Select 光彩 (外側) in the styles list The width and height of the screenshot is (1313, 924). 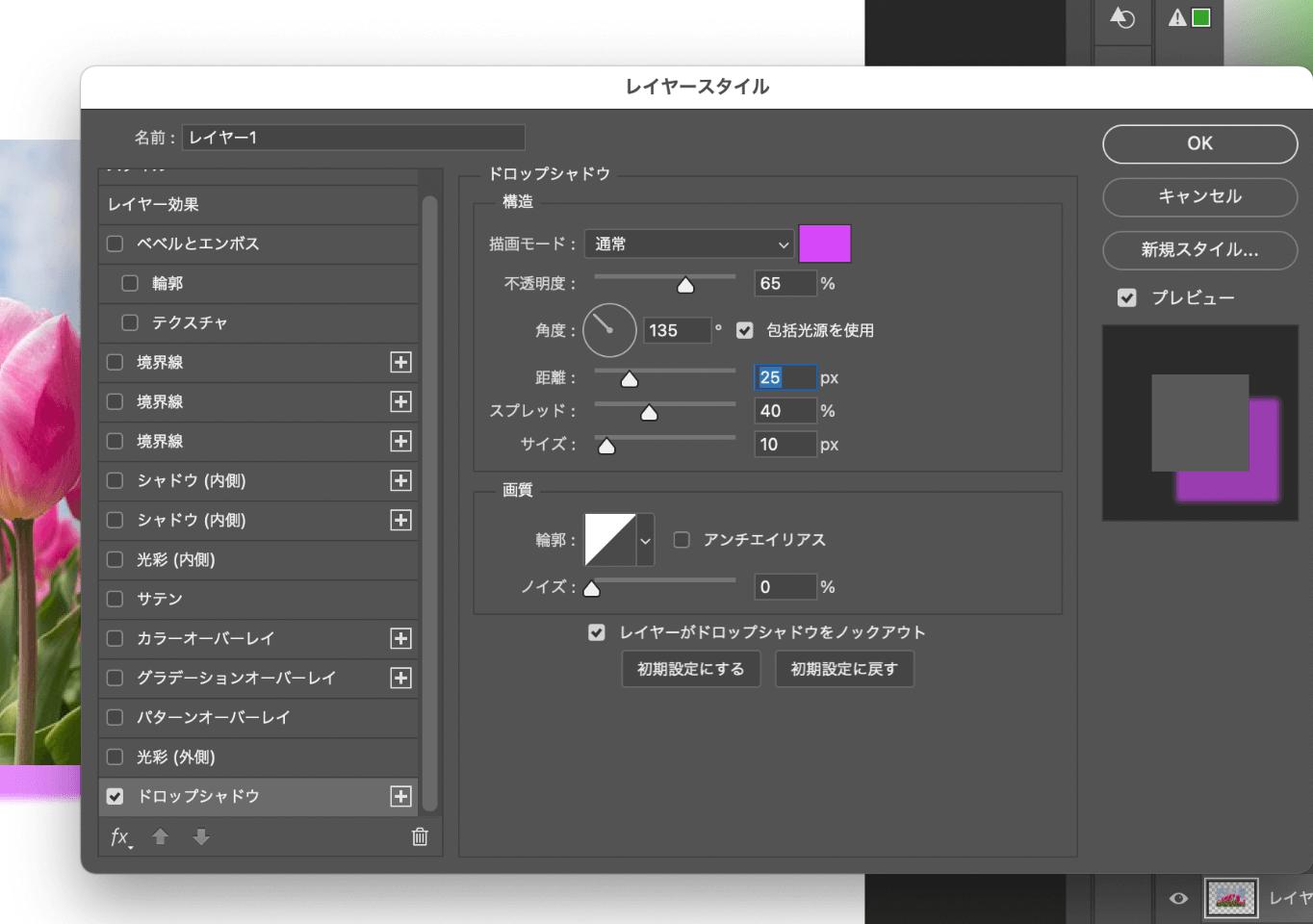coord(175,757)
